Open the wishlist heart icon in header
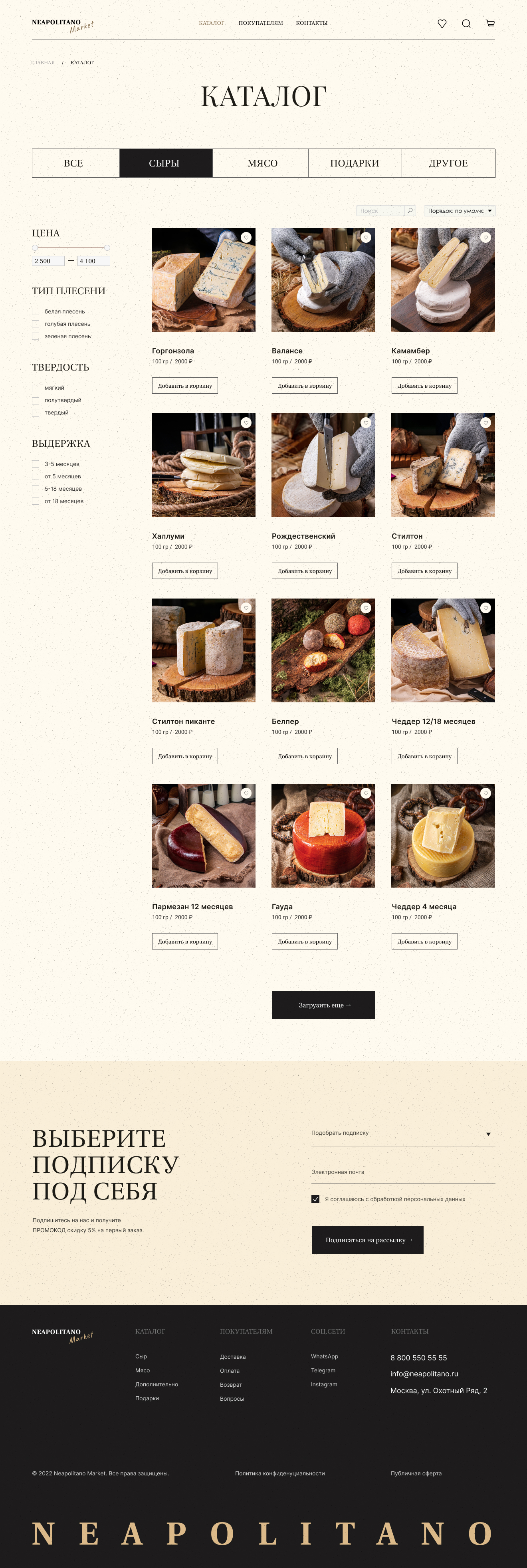527x1568 pixels. (x=442, y=23)
